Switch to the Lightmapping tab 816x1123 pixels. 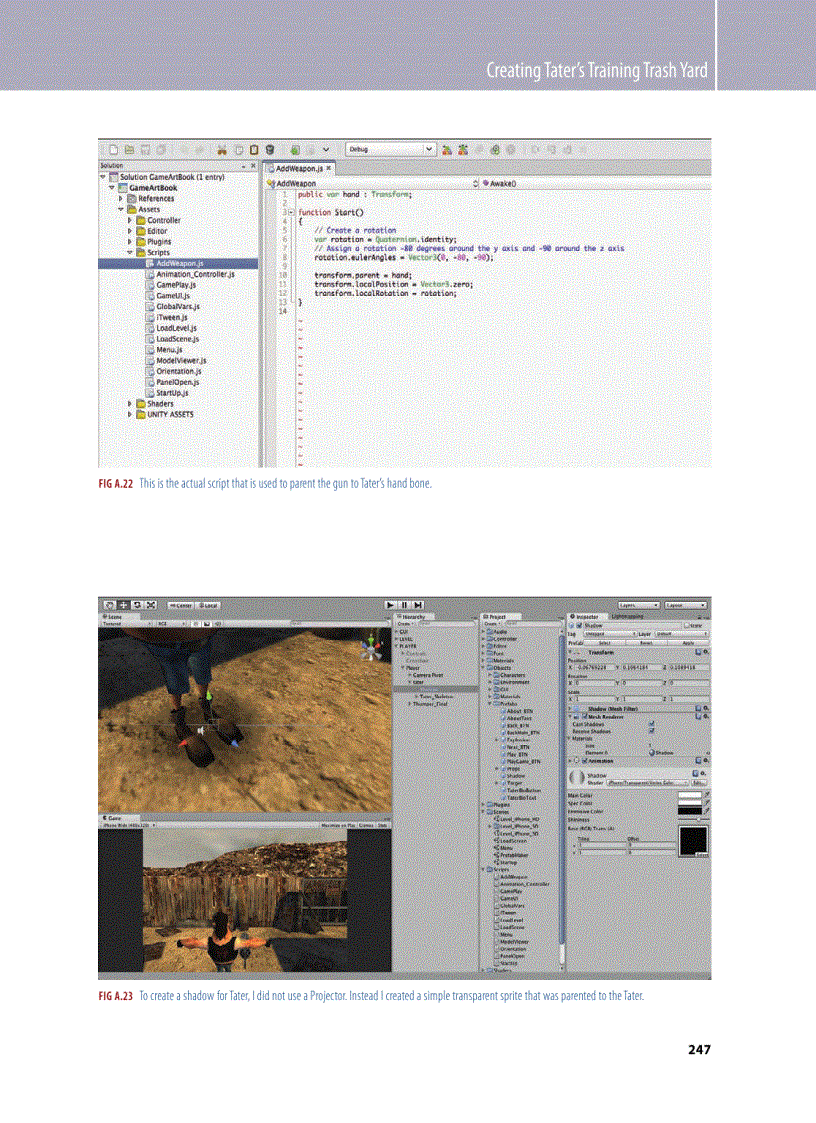coord(627,617)
